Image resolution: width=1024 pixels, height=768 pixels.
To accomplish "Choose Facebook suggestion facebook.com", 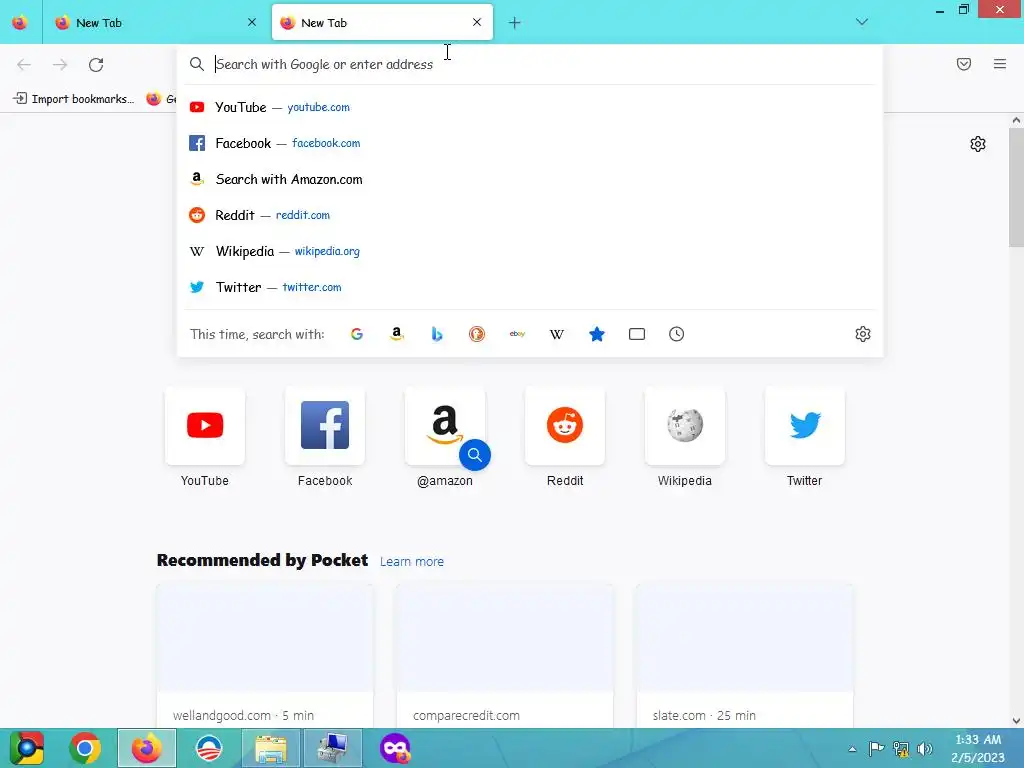I will coord(530,143).
